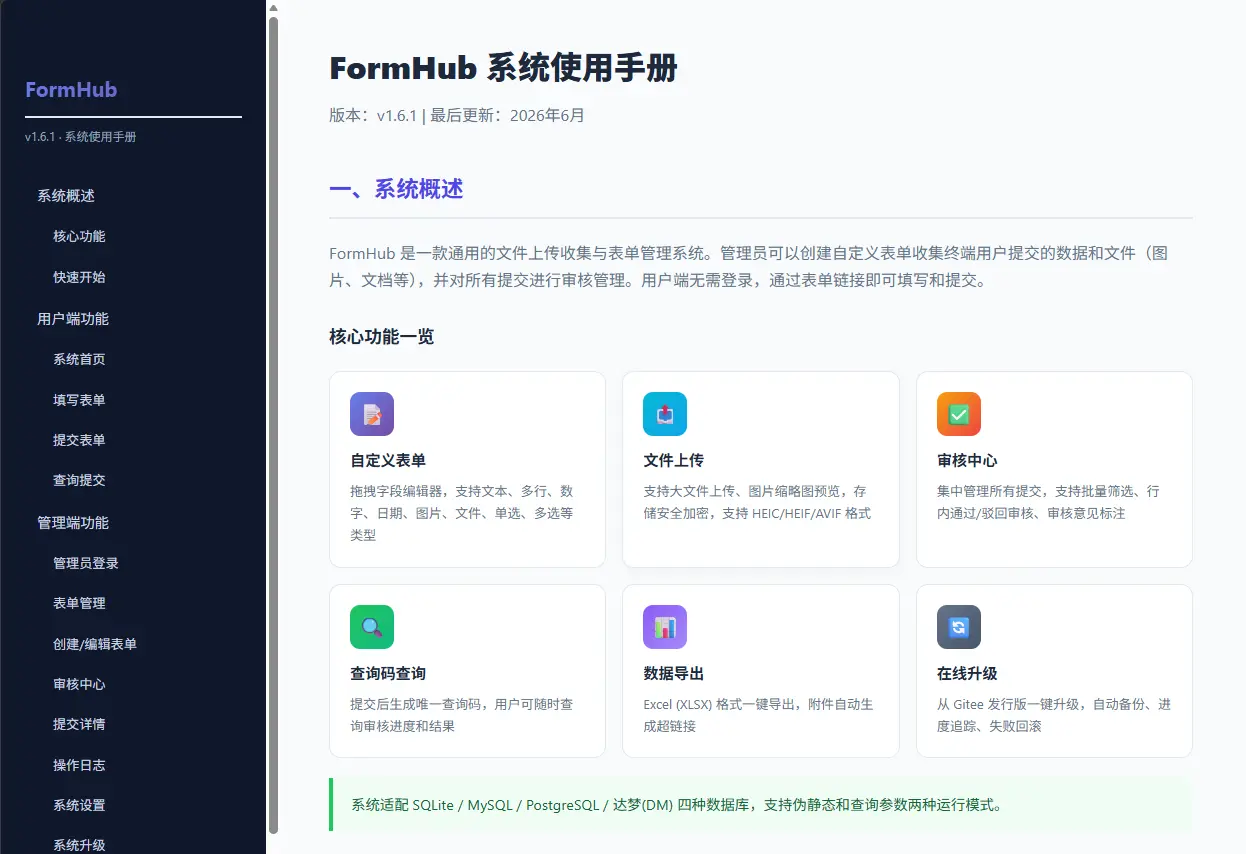The height and width of the screenshot is (854, 1246).
Task: Go to 管理端功能 section in sidebar
Action: 73,523
